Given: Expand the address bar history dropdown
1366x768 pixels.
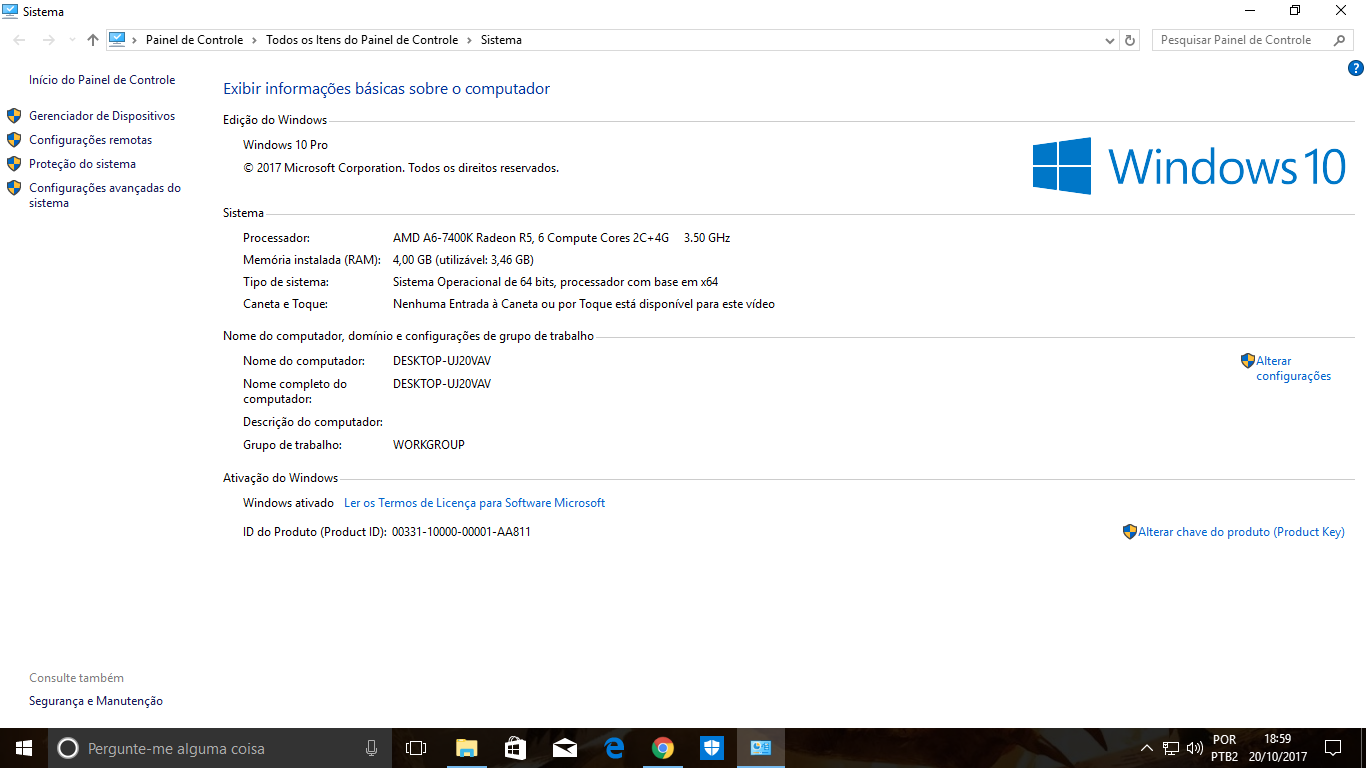Looking at the screenshot, I should pos(1109,41).
